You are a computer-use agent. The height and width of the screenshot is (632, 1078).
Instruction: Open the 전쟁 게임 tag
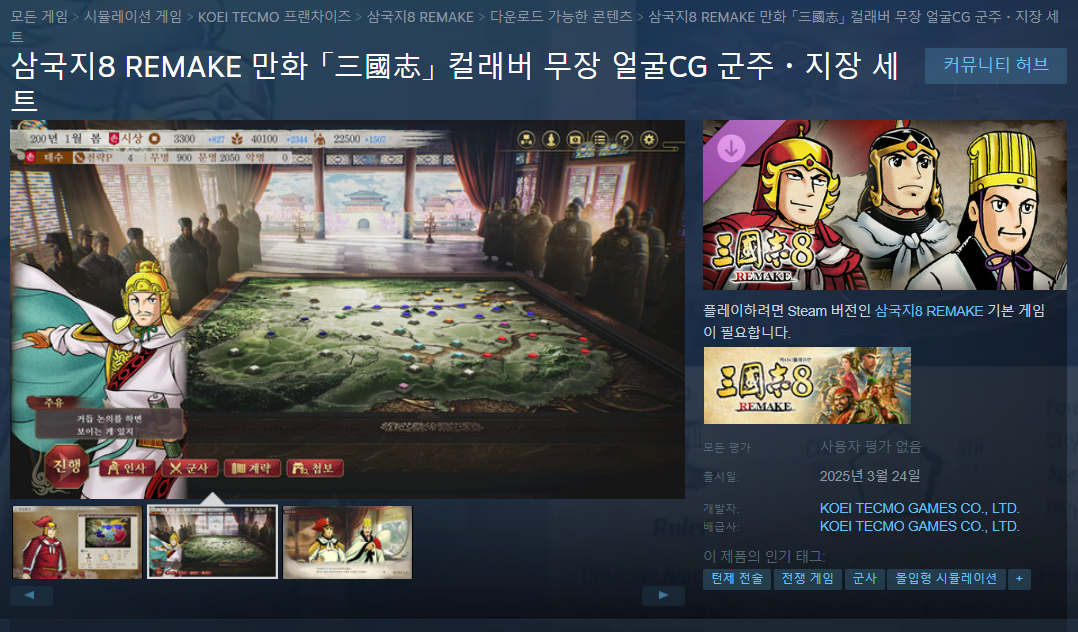click(x=807, y=579)
